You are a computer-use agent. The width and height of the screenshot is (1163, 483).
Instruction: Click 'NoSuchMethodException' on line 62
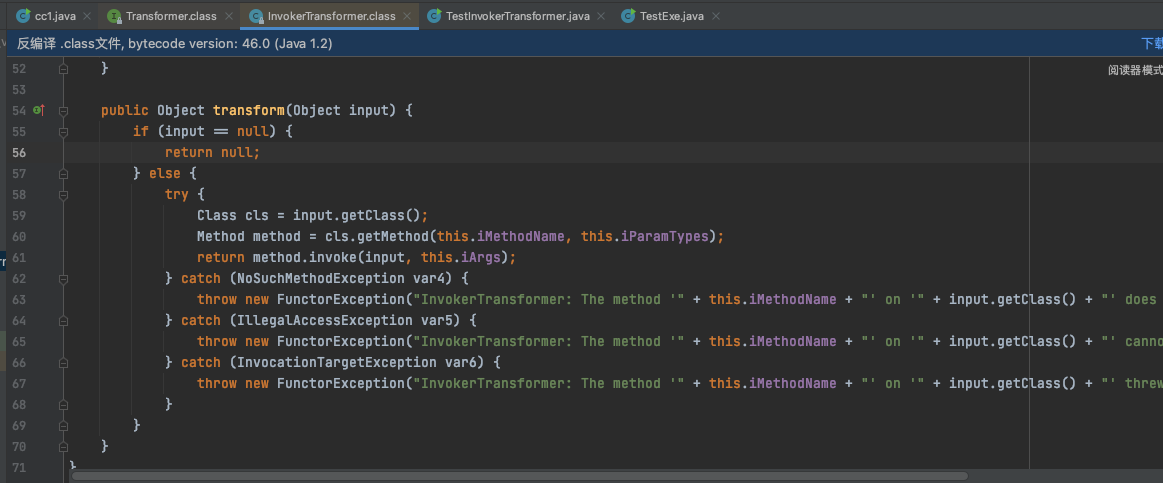320,279
